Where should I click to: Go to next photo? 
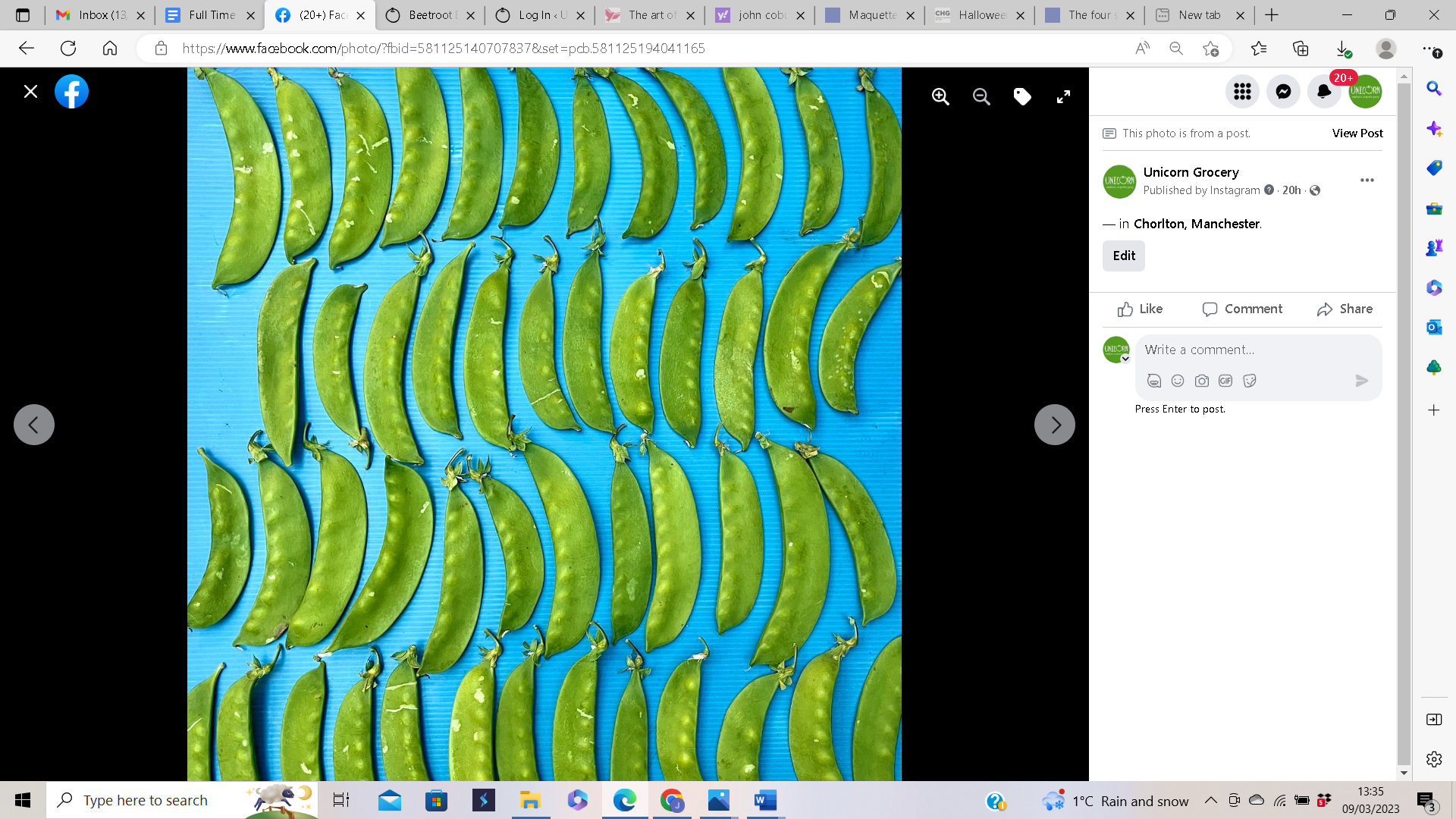click(1054, 425)
